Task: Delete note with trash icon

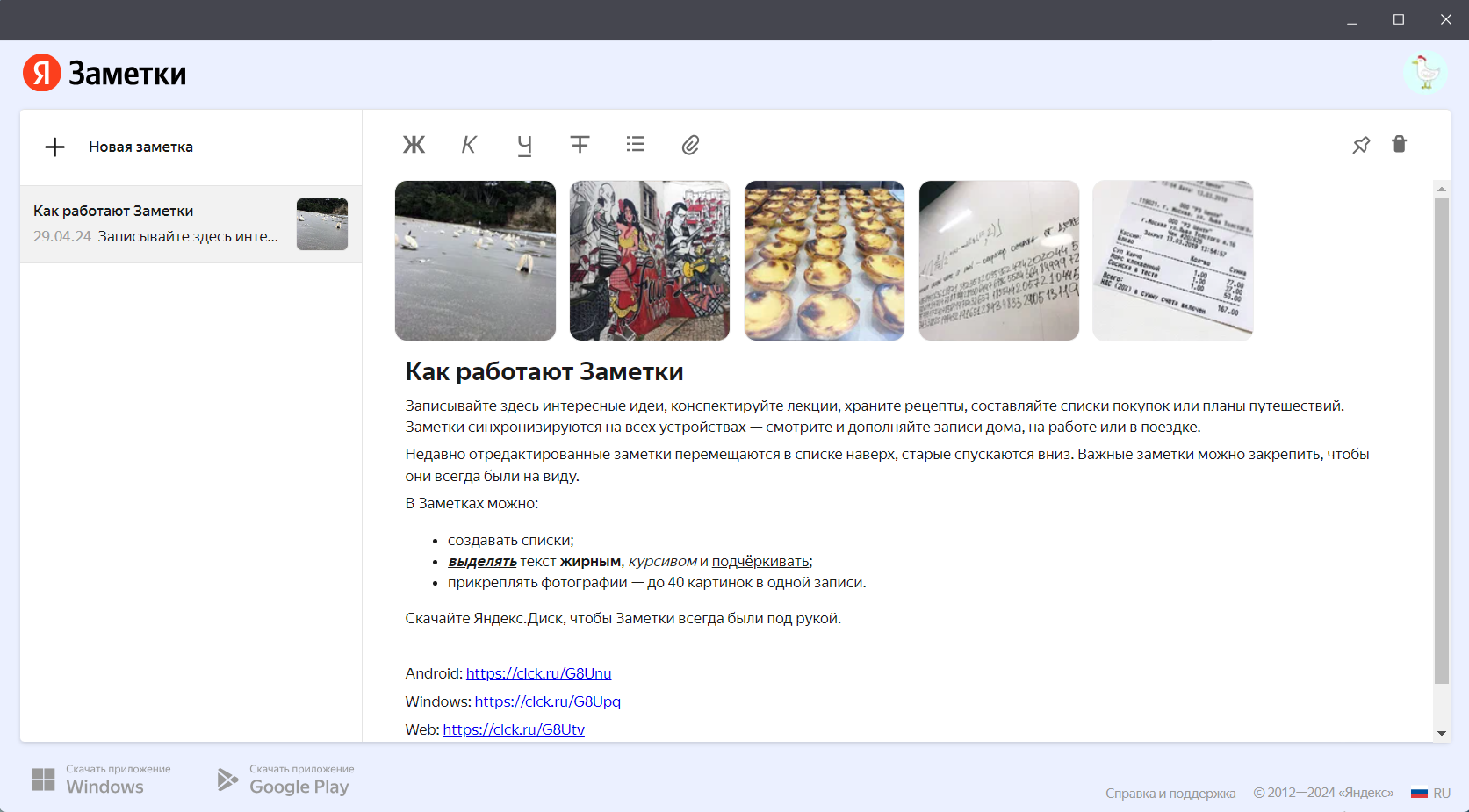Action: tap(1399, 144)
